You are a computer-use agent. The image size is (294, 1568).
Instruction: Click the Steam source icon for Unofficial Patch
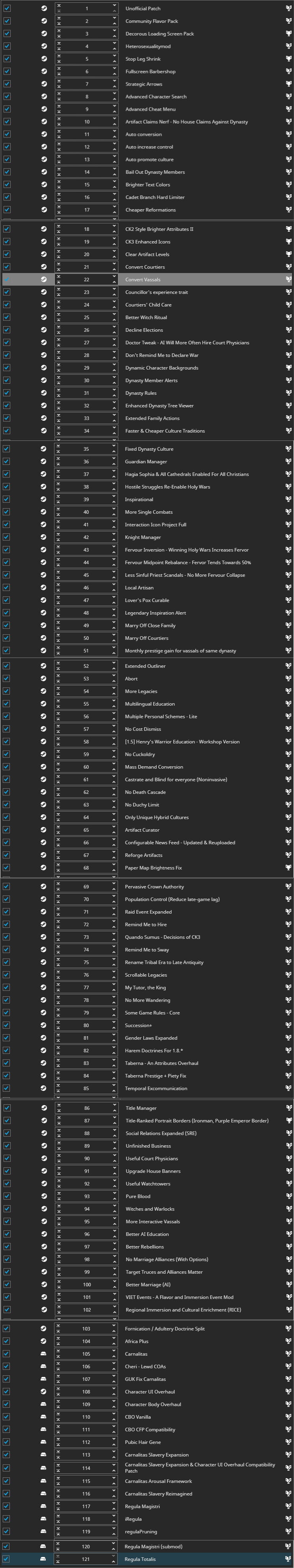tap(44, 9)
